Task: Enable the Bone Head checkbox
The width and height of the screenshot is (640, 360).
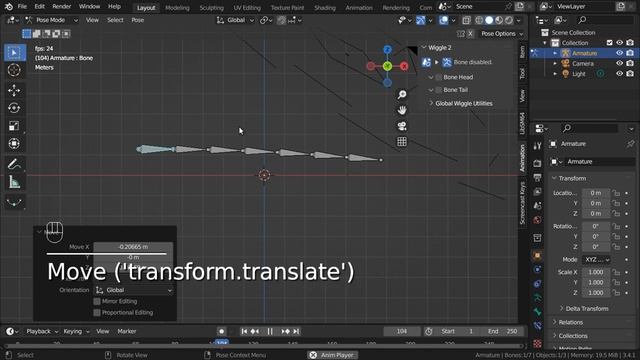Action: click(439, 77)
